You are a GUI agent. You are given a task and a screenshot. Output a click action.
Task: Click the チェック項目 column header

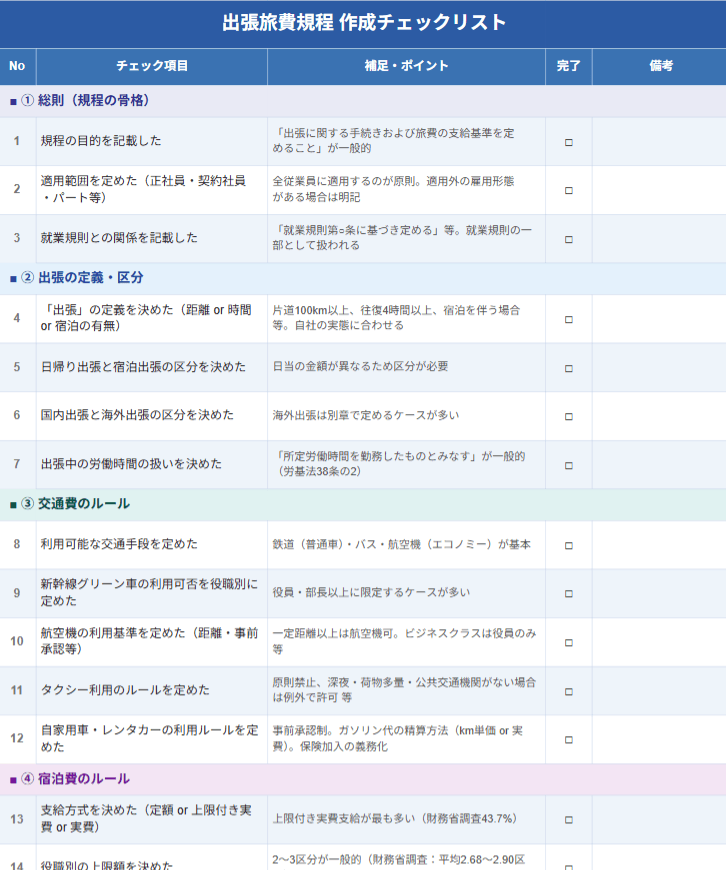coord(152,66)
